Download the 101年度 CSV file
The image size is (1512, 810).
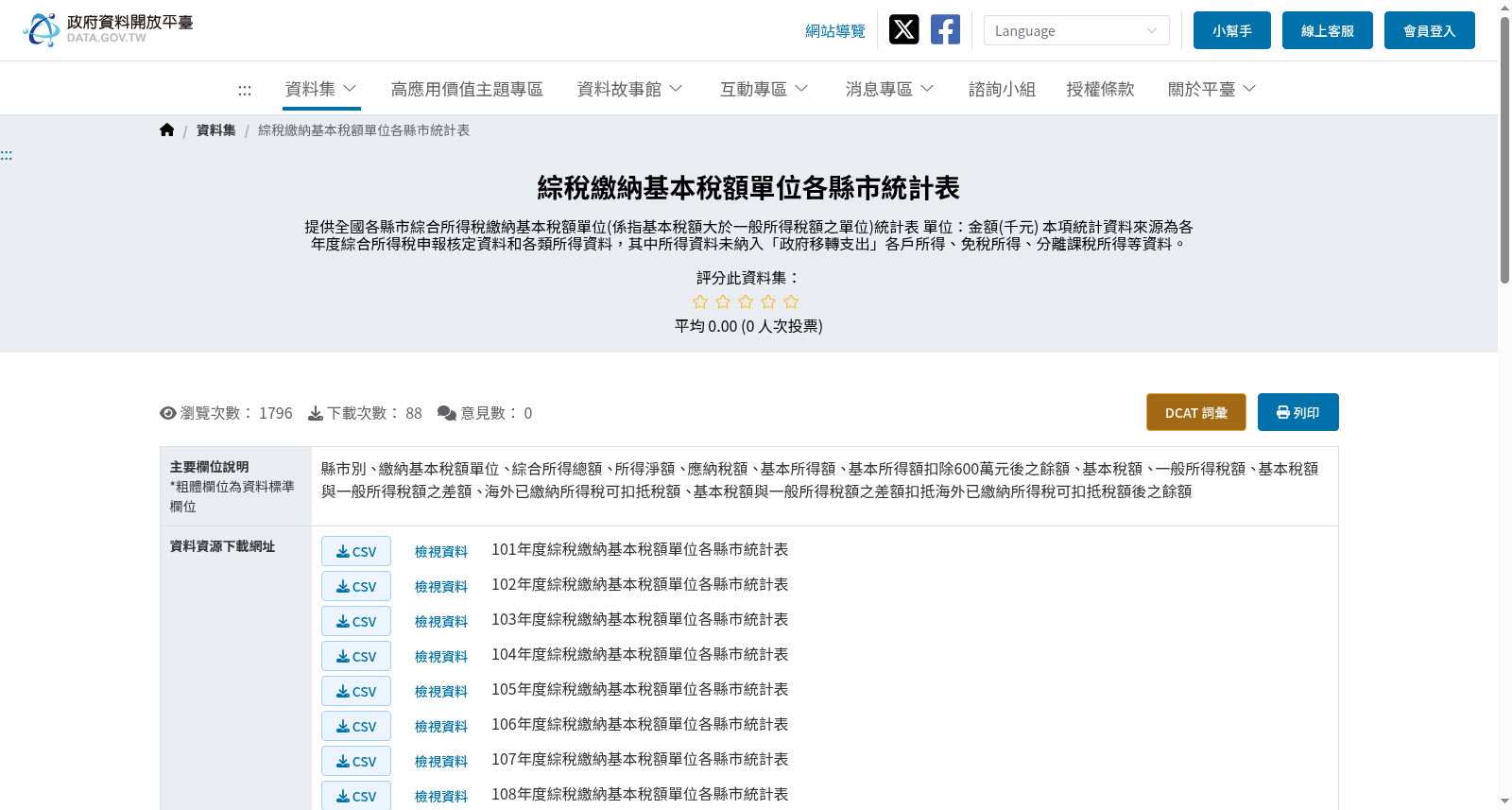(356, 551)
